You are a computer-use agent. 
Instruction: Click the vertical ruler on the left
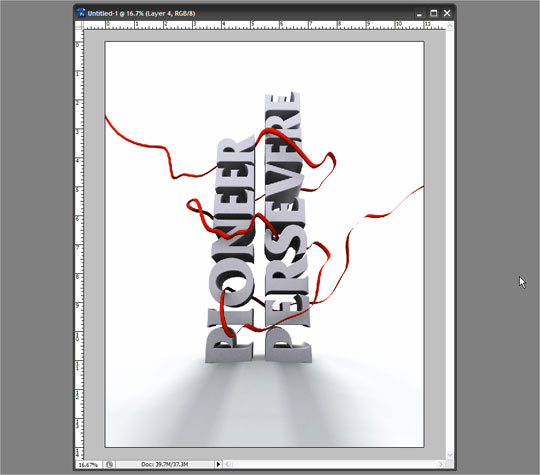click(80, 245)
